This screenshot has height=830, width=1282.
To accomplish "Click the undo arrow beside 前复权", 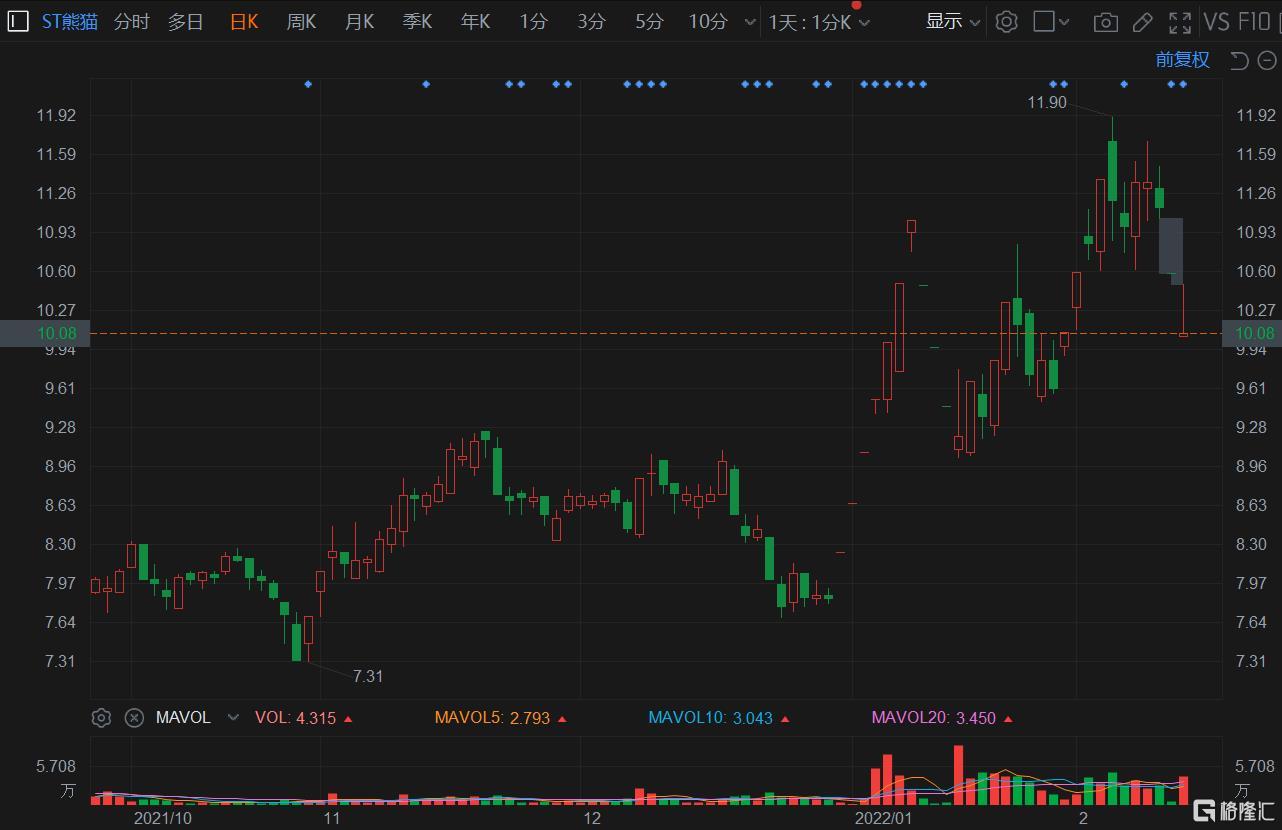I will [1239, 61].
